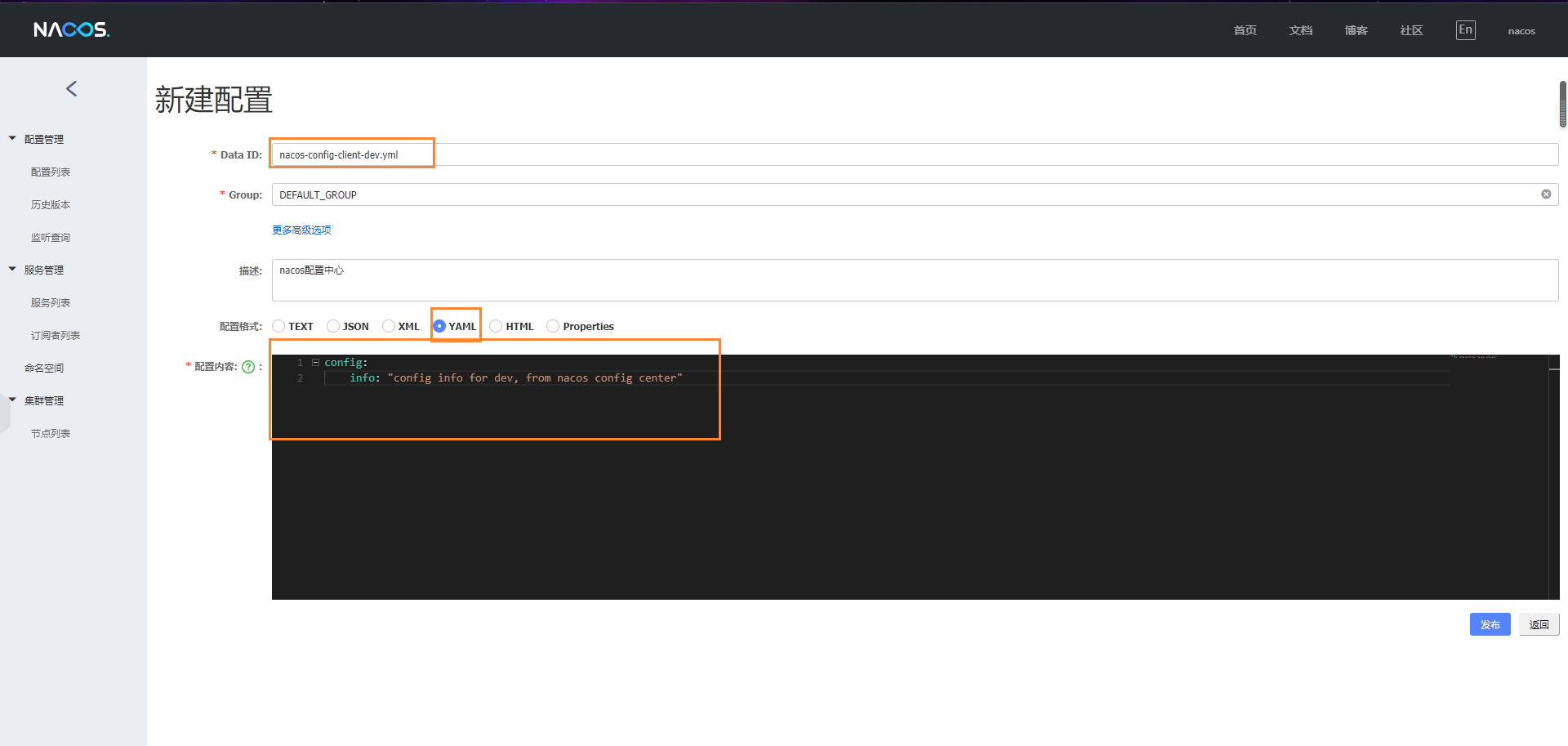
Task: Click 返回 back button
Action: (1539, 624)
